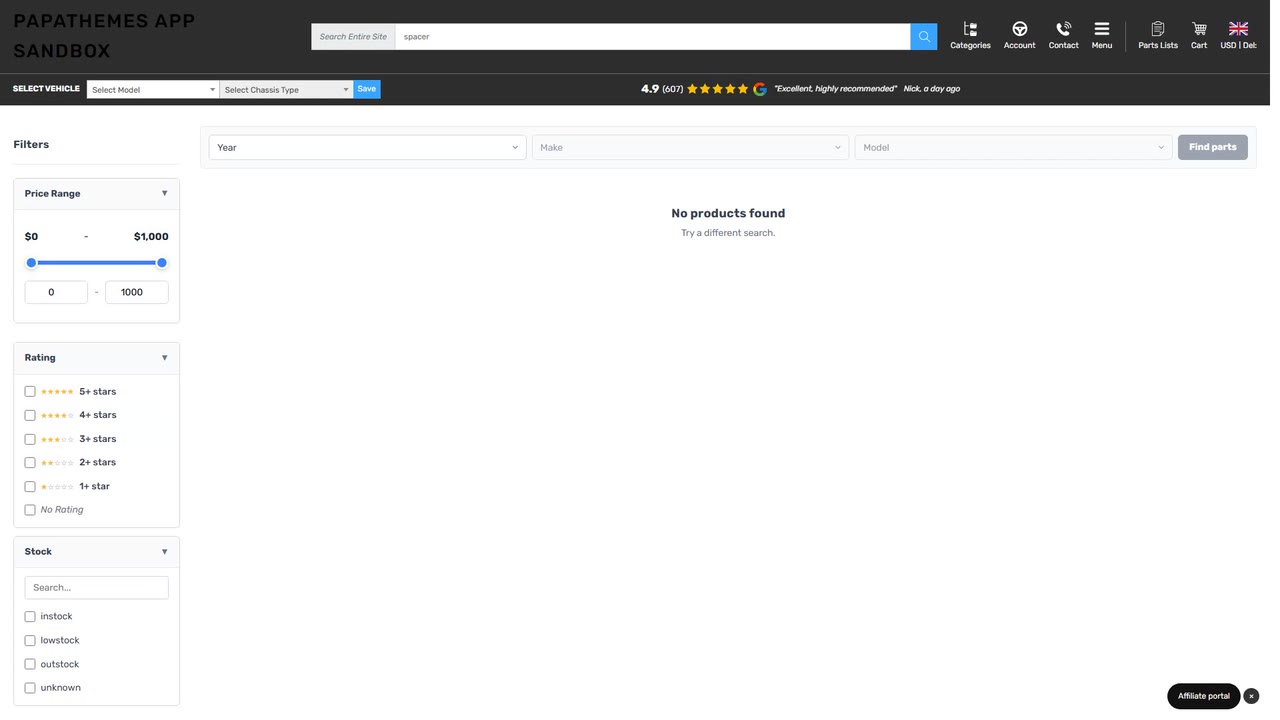Image resolution: width=1280 pixels, height=720 pixels.
Task: Click the Find parts button
Action: coord(1212,147)
